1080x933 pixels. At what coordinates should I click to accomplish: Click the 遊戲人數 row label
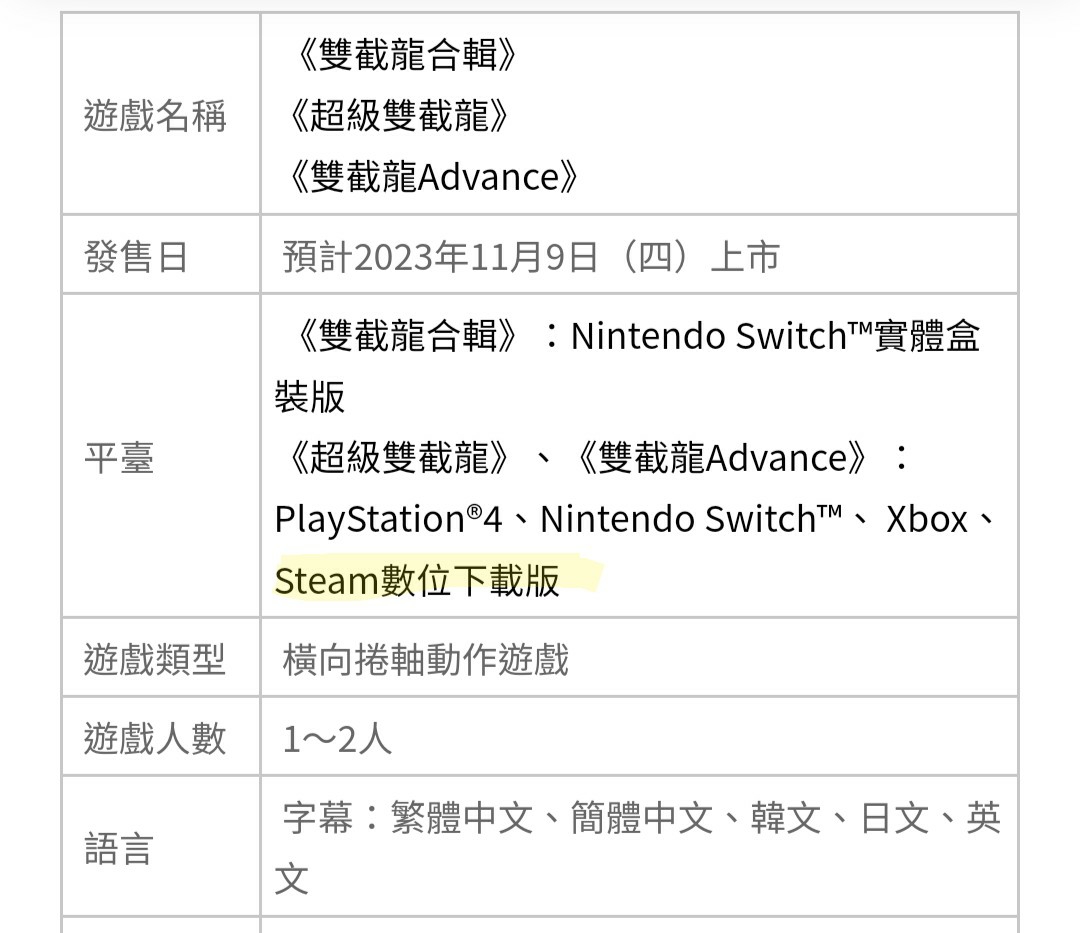pos(155,740)
